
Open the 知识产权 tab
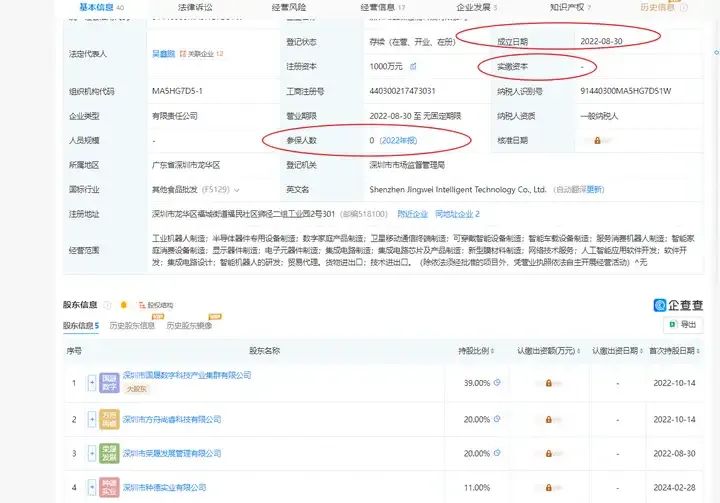(x=570, y=7)
